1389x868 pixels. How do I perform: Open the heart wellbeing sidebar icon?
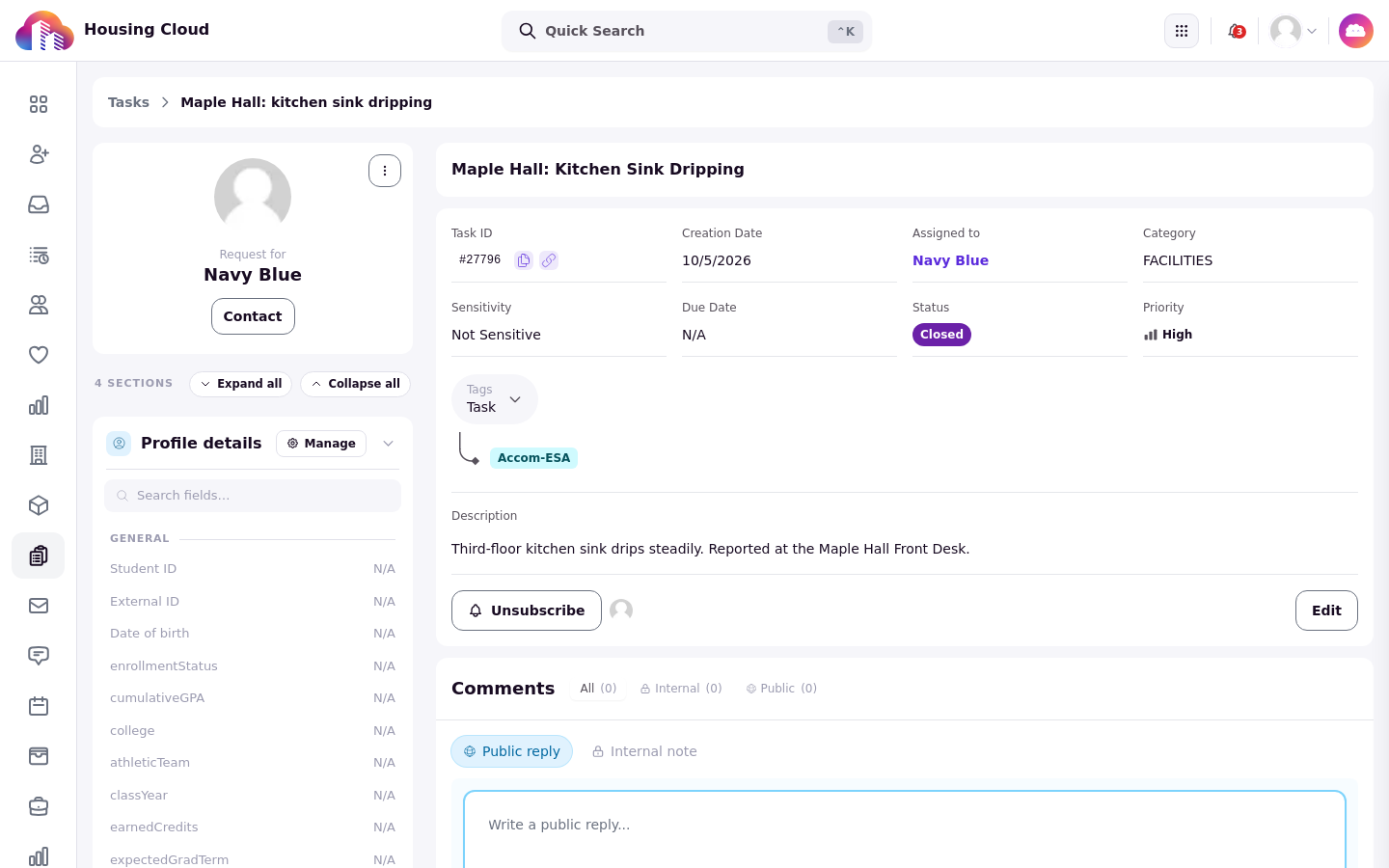39,355
